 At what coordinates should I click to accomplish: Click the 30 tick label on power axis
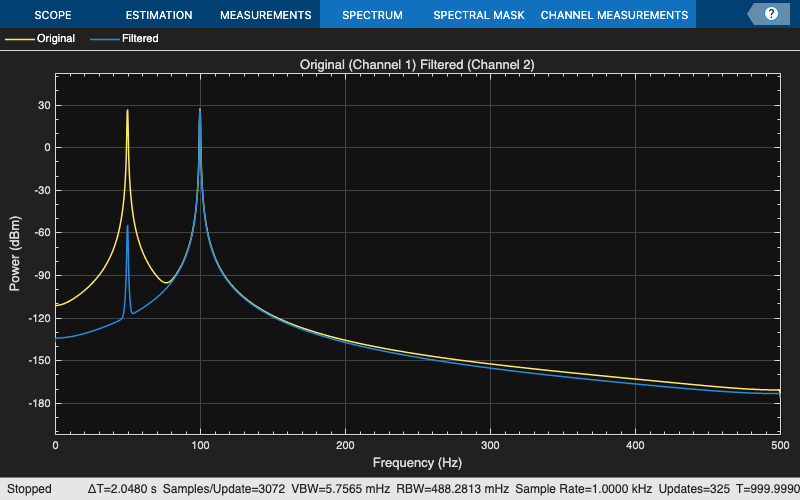(x=44, y=106)
